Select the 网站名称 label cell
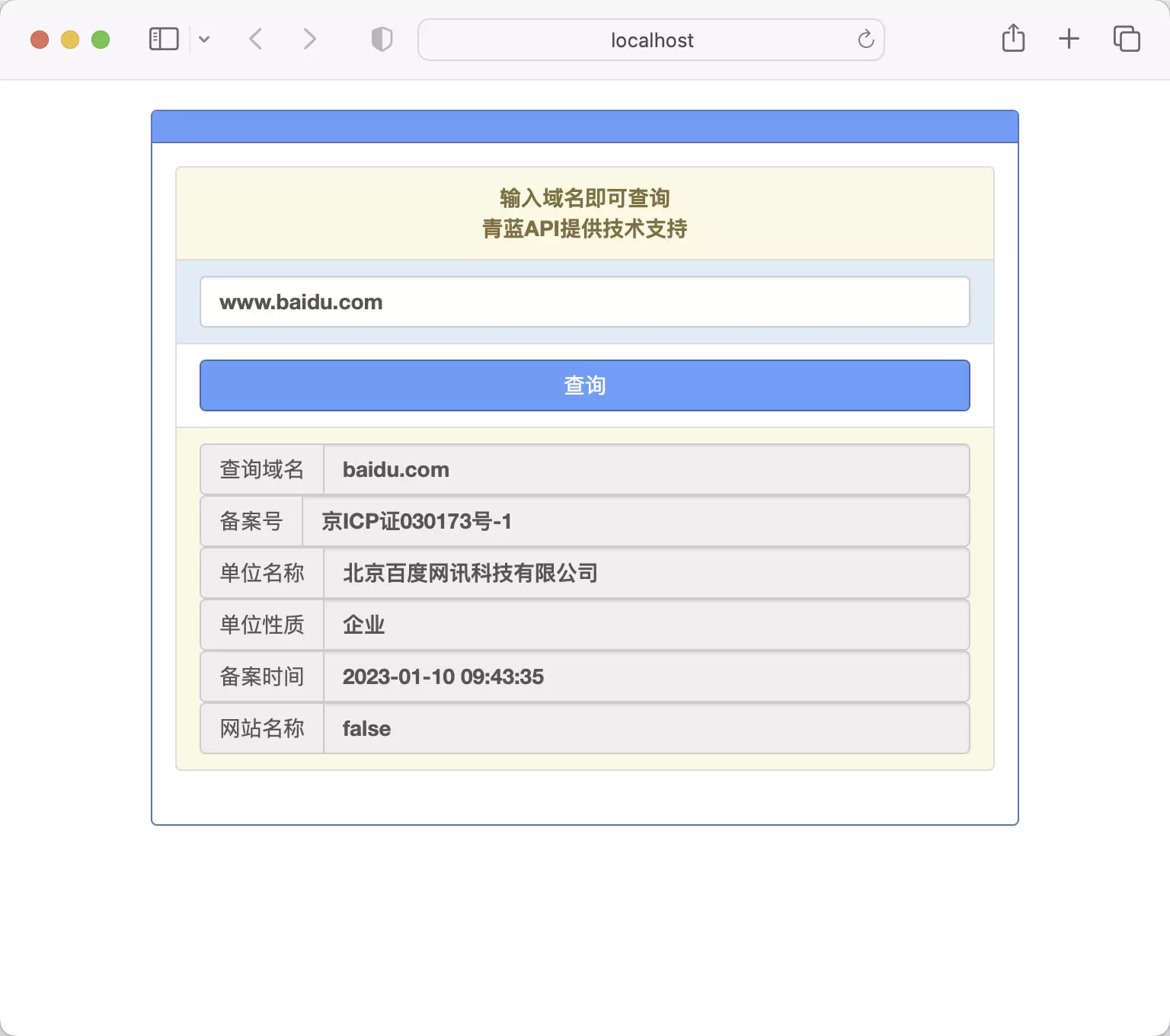This screenshot has width=1170, height=1036. (262, 728)
